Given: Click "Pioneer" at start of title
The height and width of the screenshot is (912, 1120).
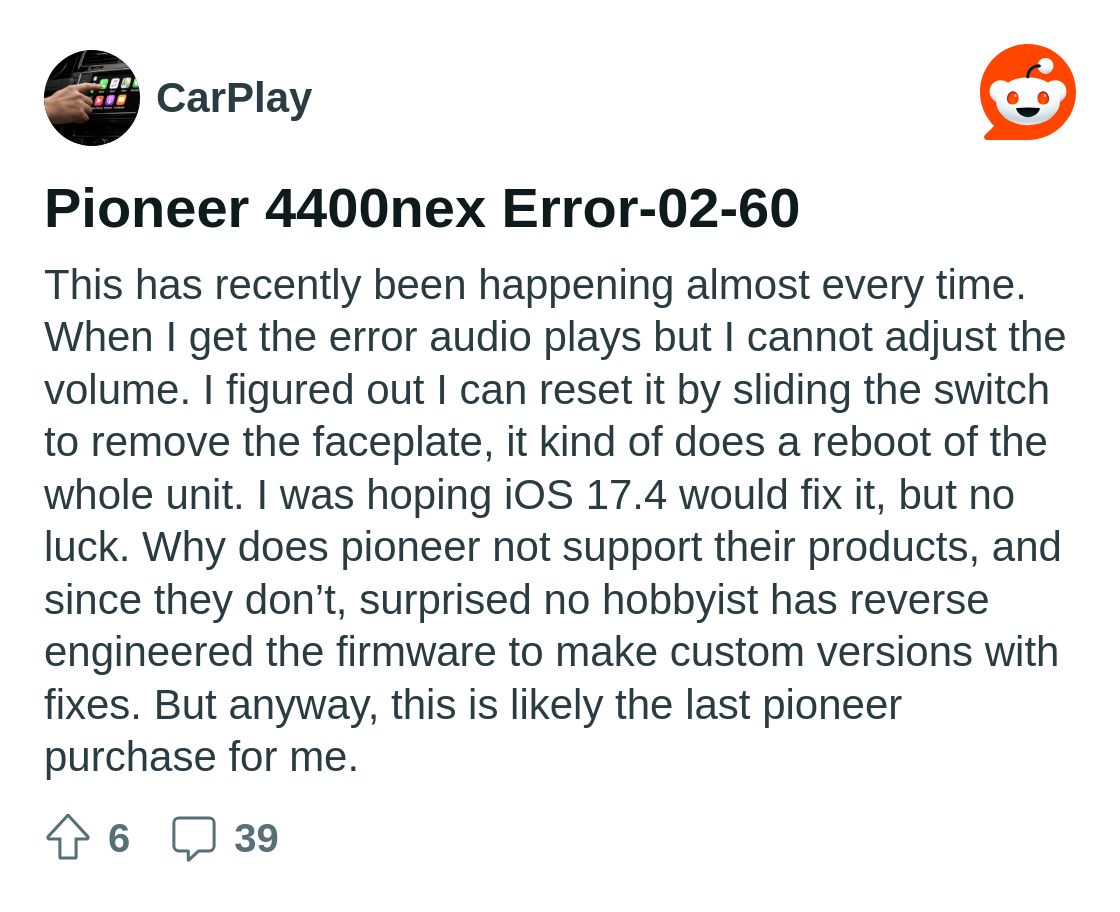Looking at the screenshot, I should (x=146, y=208).
